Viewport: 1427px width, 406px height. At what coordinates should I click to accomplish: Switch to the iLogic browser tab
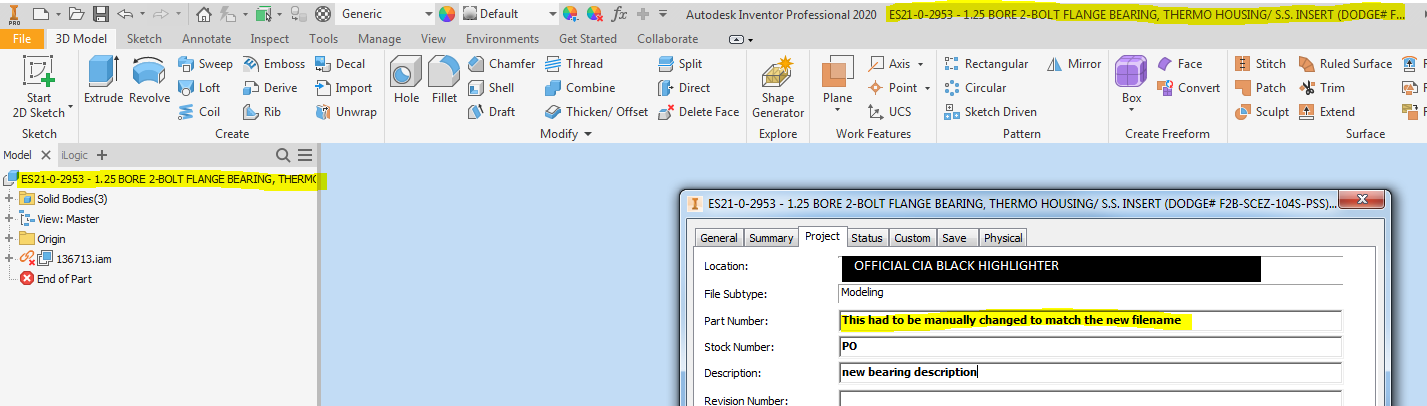73,155
